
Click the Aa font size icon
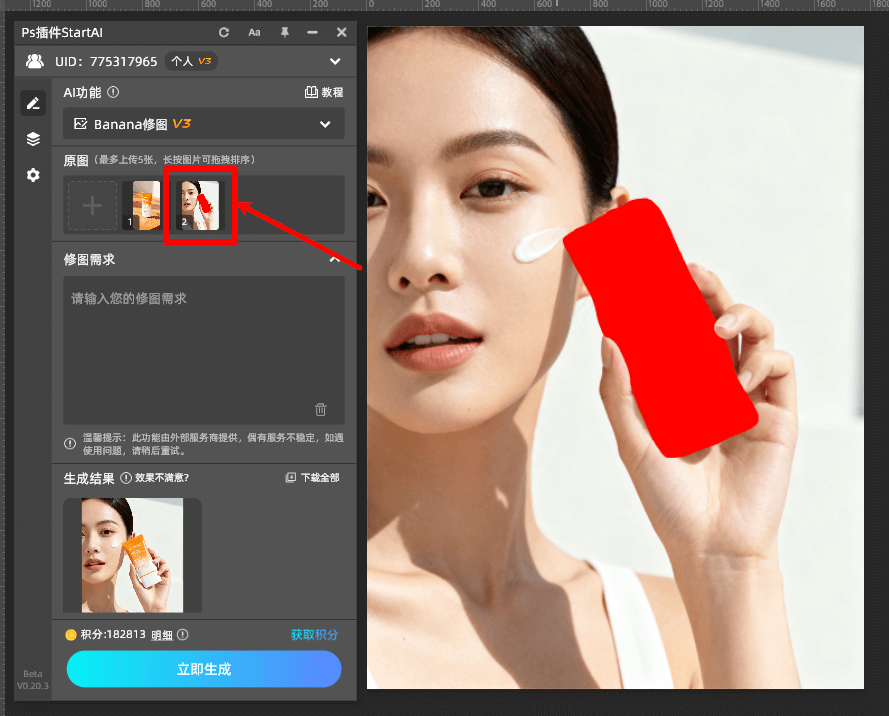(254, 32)
